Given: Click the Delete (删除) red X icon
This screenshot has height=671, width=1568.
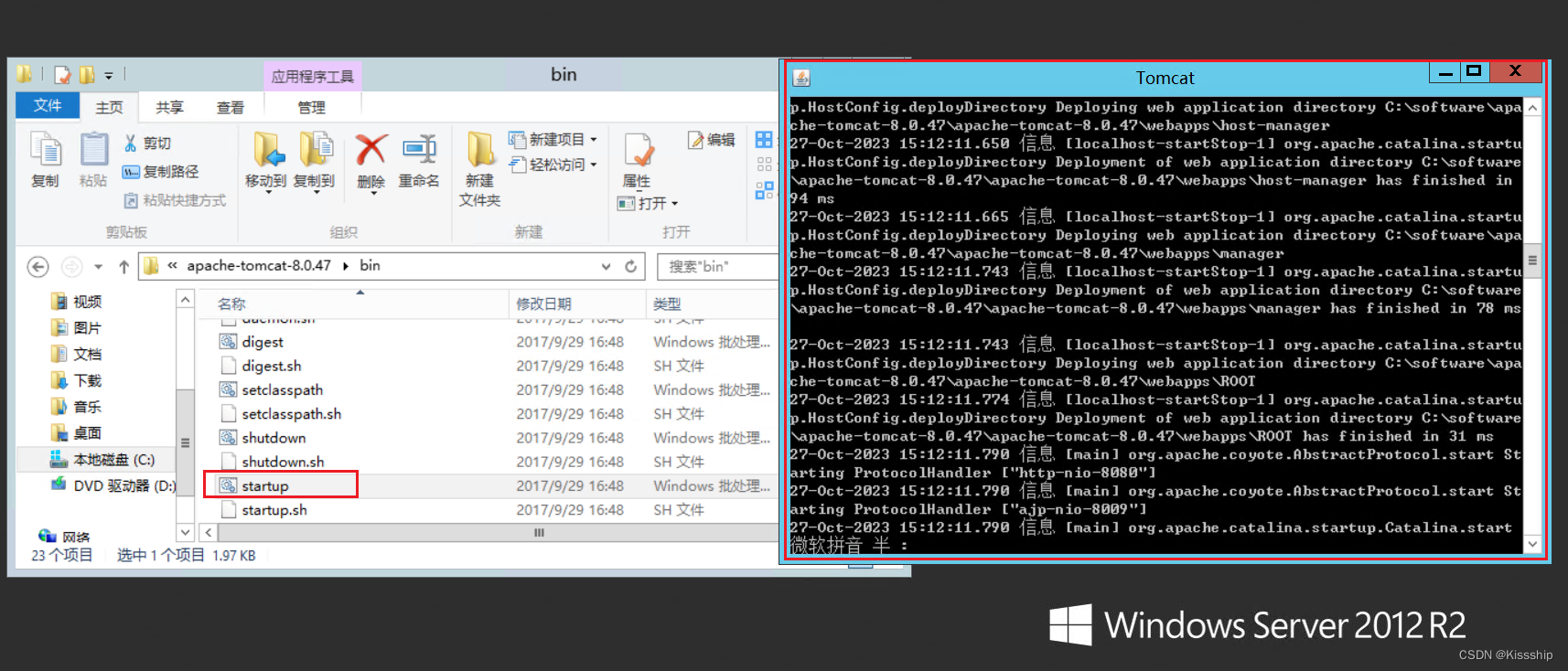Looking at the screenshot, I should pyautogui.click(x=371, y=150).
